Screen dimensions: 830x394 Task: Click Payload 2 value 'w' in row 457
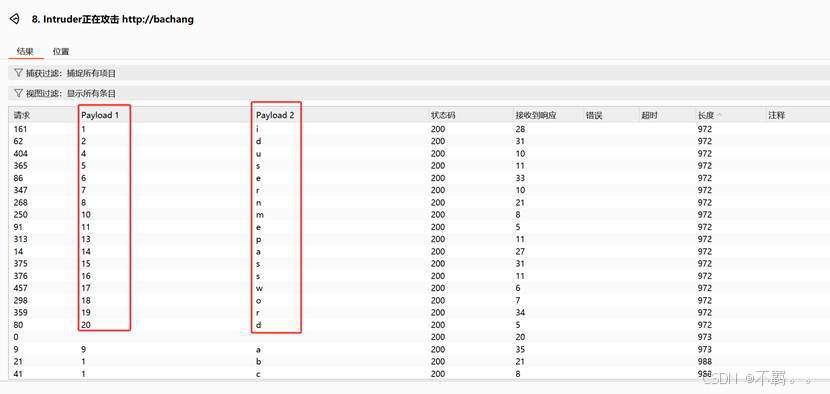coord(259,288)
